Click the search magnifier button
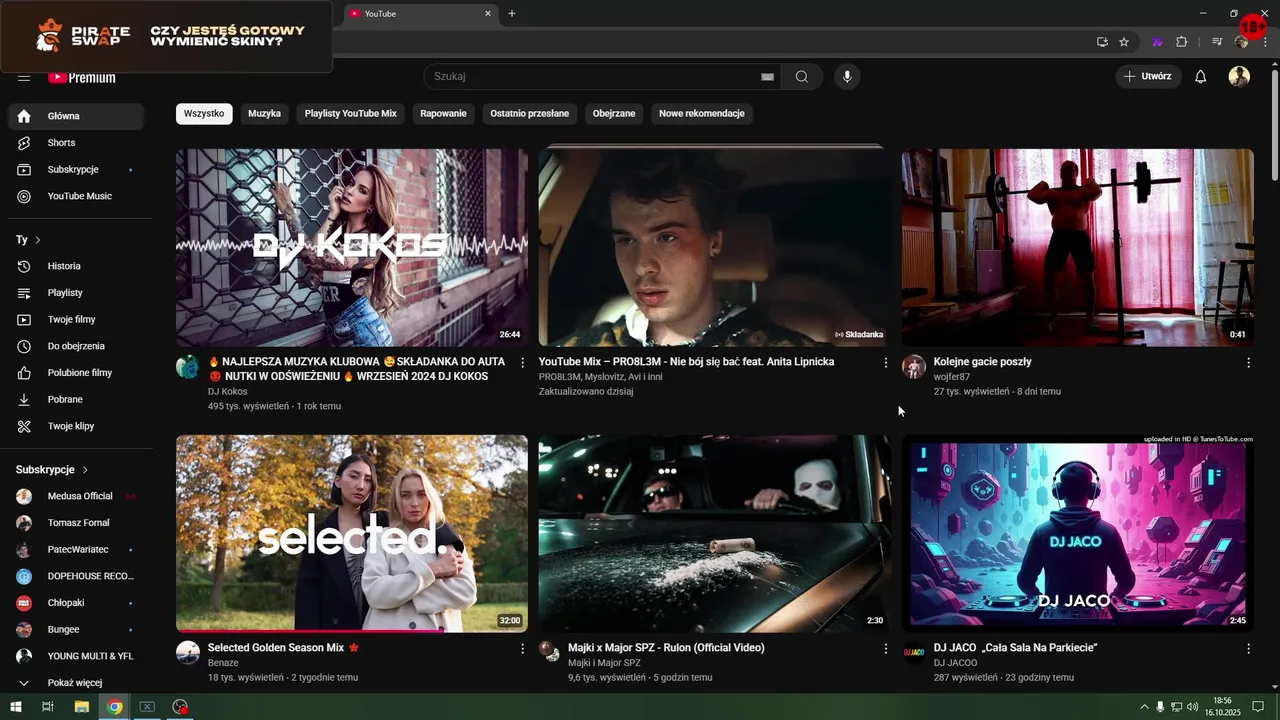1280x720 pixels. 802,77
